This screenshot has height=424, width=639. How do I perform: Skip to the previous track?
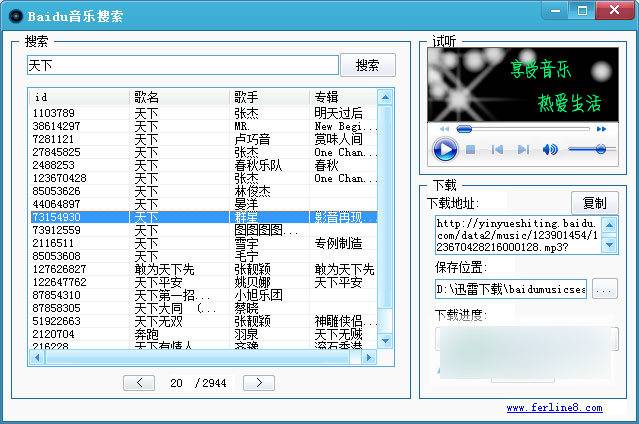tap(497, 150)
